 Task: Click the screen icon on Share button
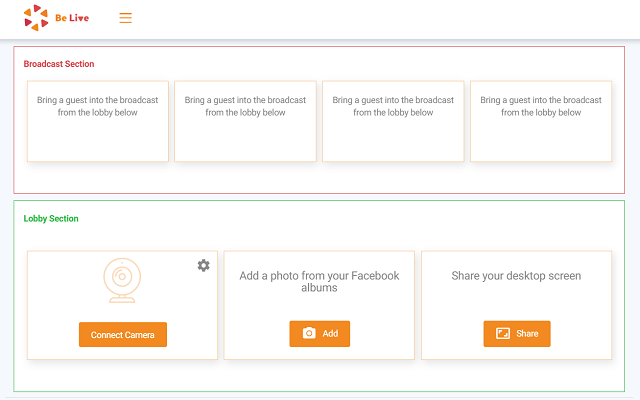(x=503, y=333)
